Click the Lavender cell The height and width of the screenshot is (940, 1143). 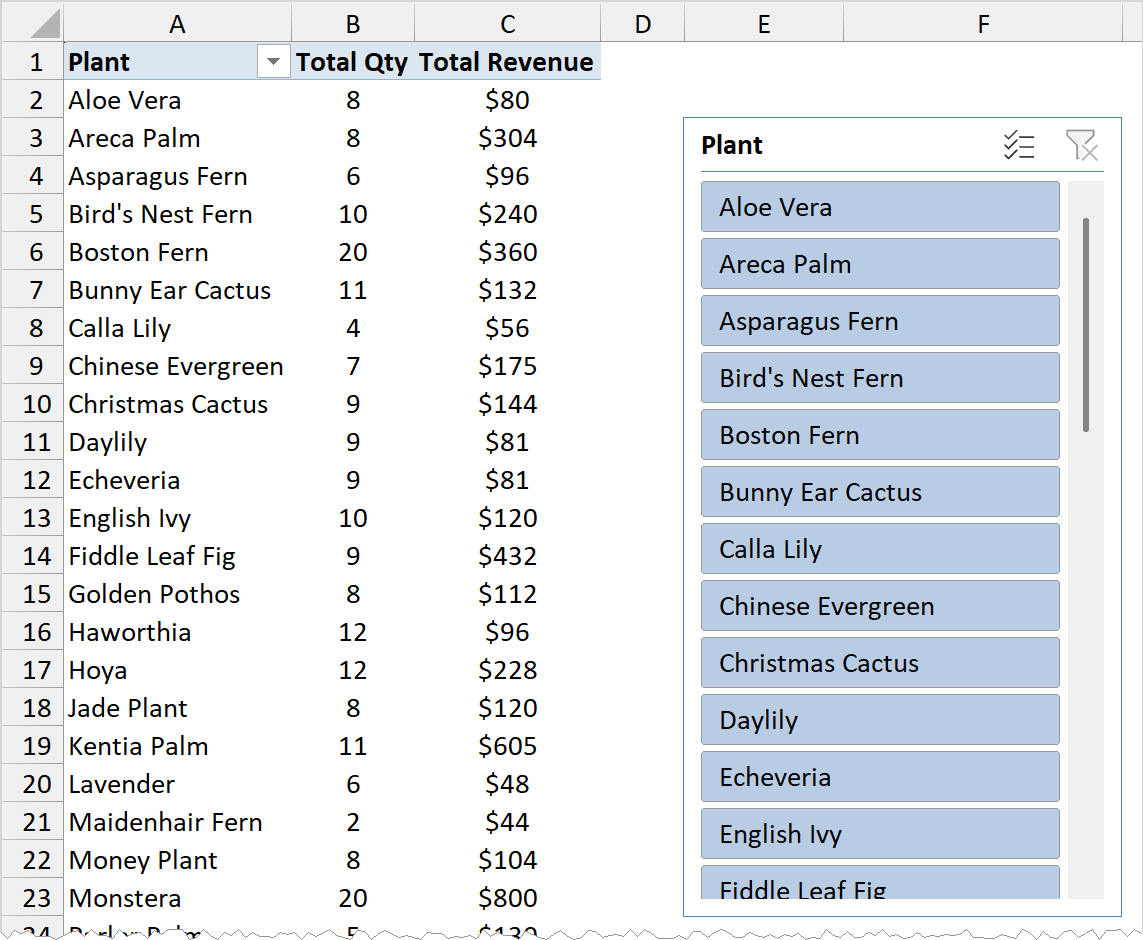[177, 784]
